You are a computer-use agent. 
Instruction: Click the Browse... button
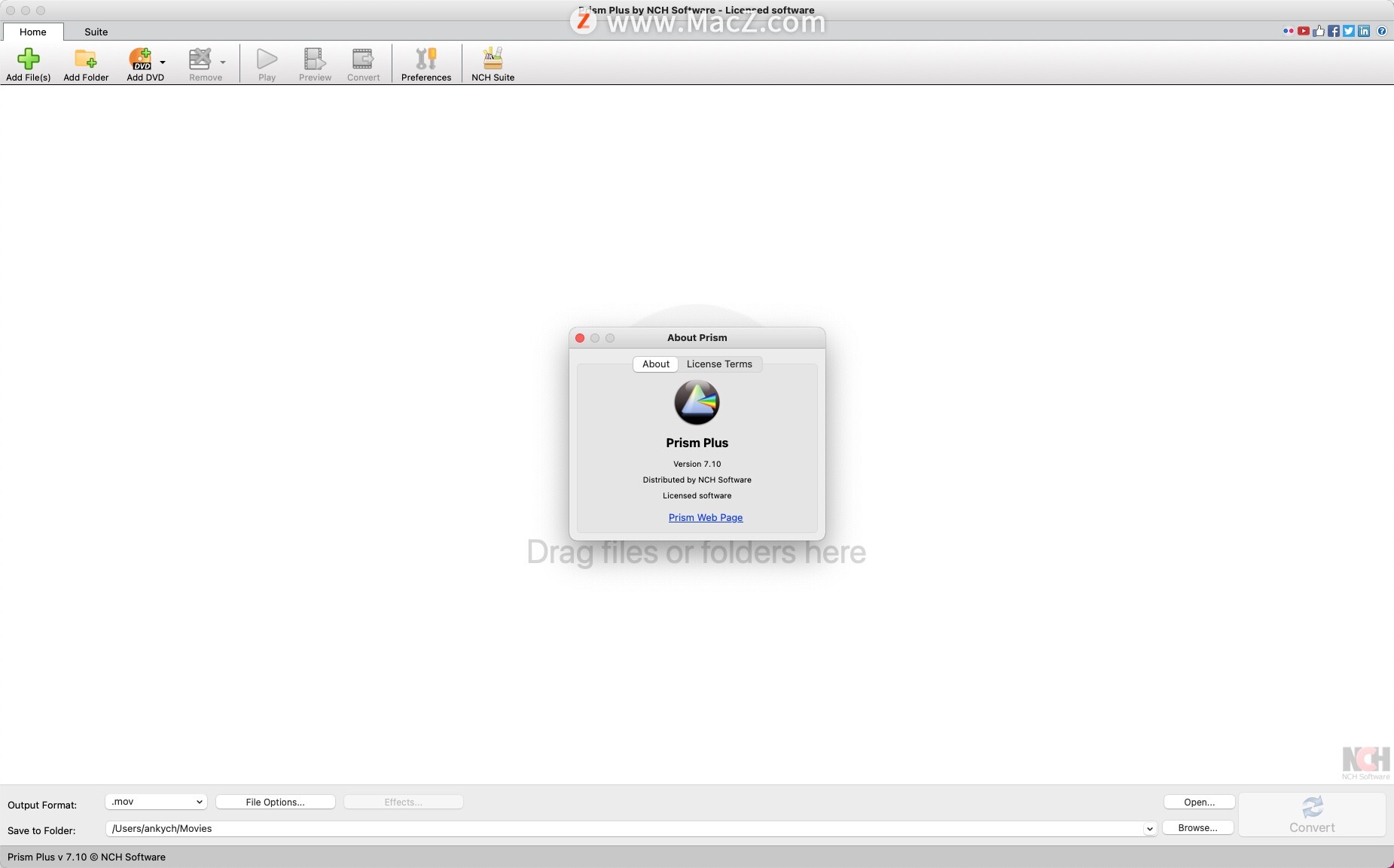1198,828
